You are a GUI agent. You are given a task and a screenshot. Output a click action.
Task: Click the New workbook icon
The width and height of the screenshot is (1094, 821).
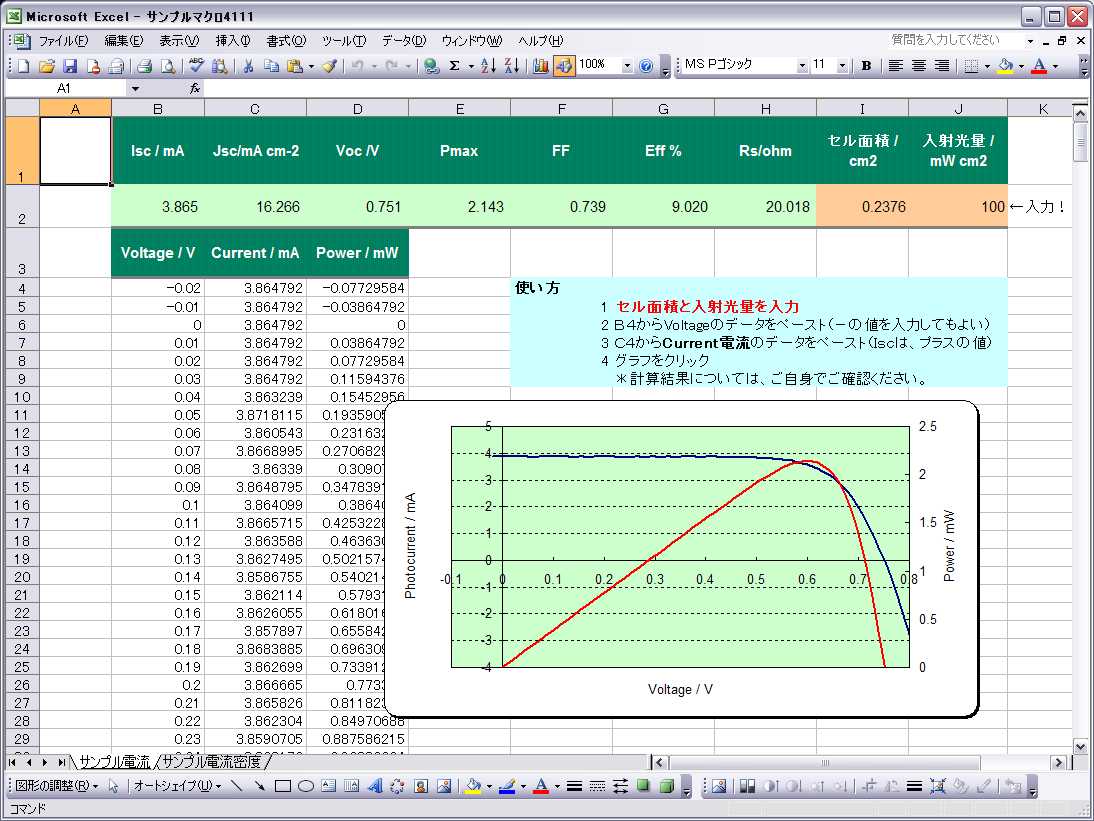[24, 66]
